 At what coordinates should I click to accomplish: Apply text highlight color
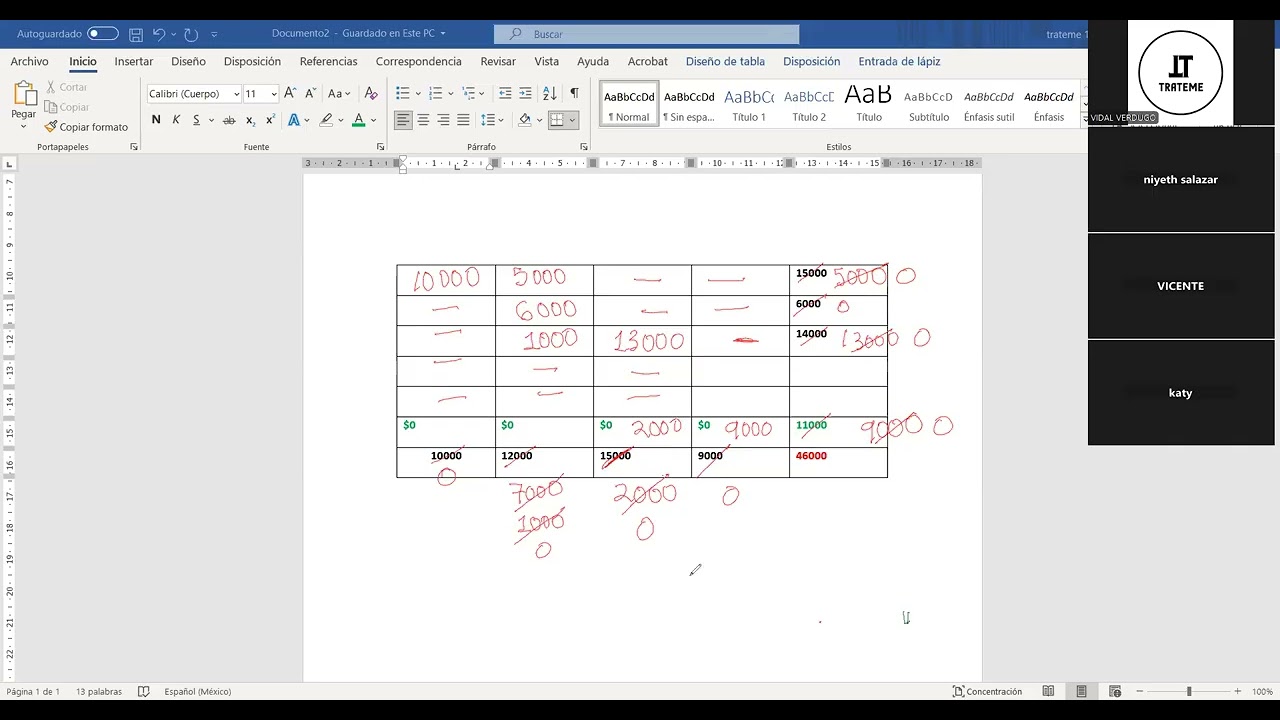tap(326, 120)
